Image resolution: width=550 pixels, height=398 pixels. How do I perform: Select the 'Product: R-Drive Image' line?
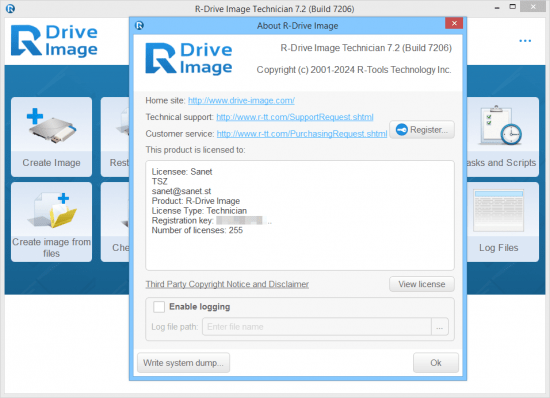[x=196, y=201]
